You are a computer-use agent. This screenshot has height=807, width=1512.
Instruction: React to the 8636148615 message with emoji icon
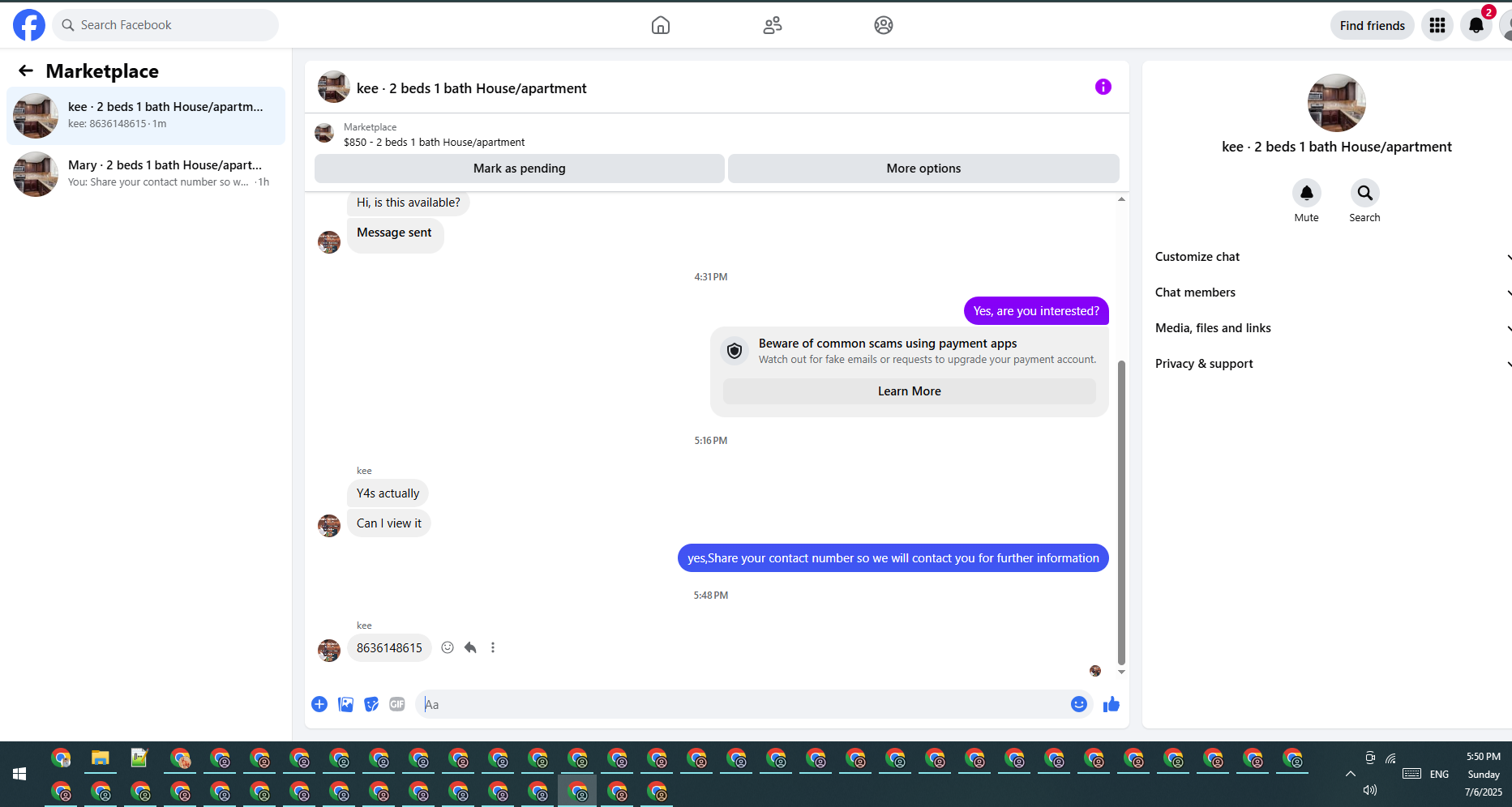[448, 647]
